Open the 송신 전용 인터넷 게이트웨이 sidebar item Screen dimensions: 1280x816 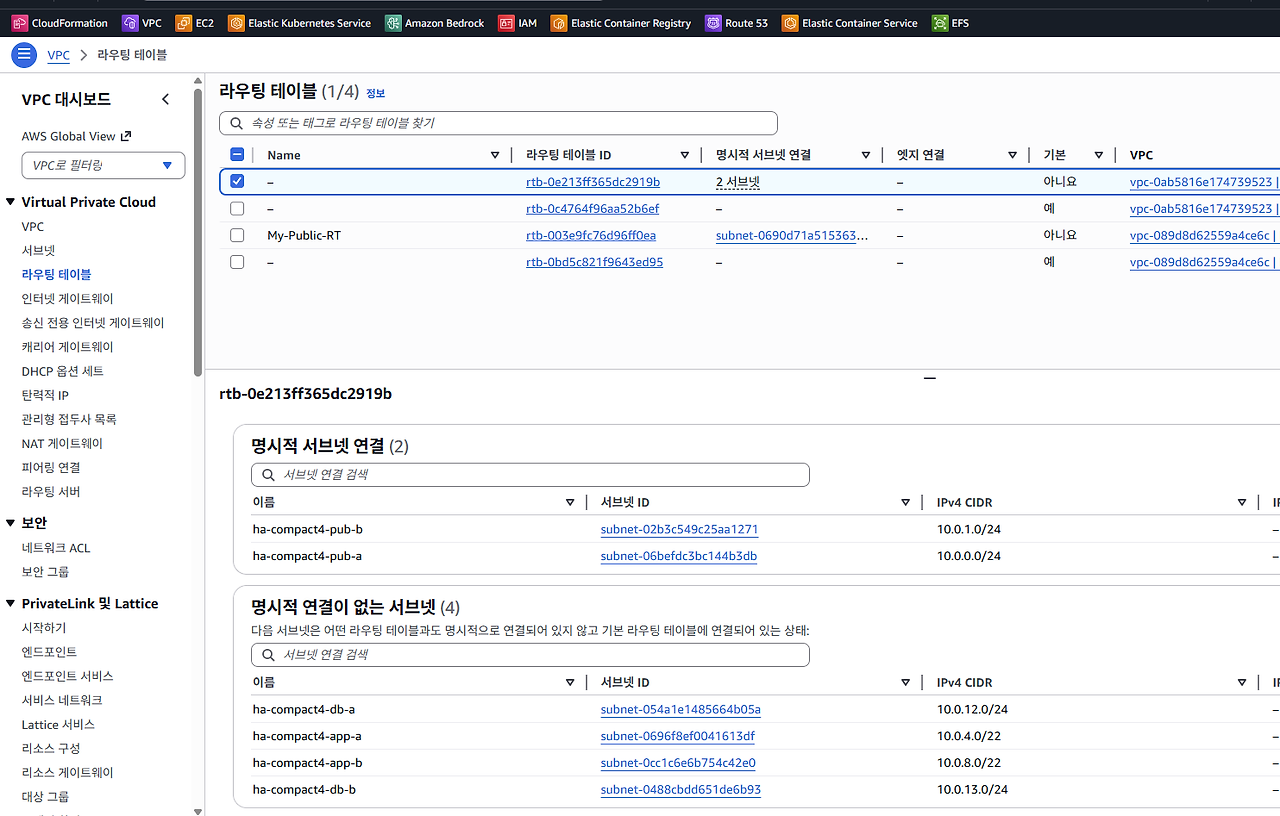tap(93, 322)
